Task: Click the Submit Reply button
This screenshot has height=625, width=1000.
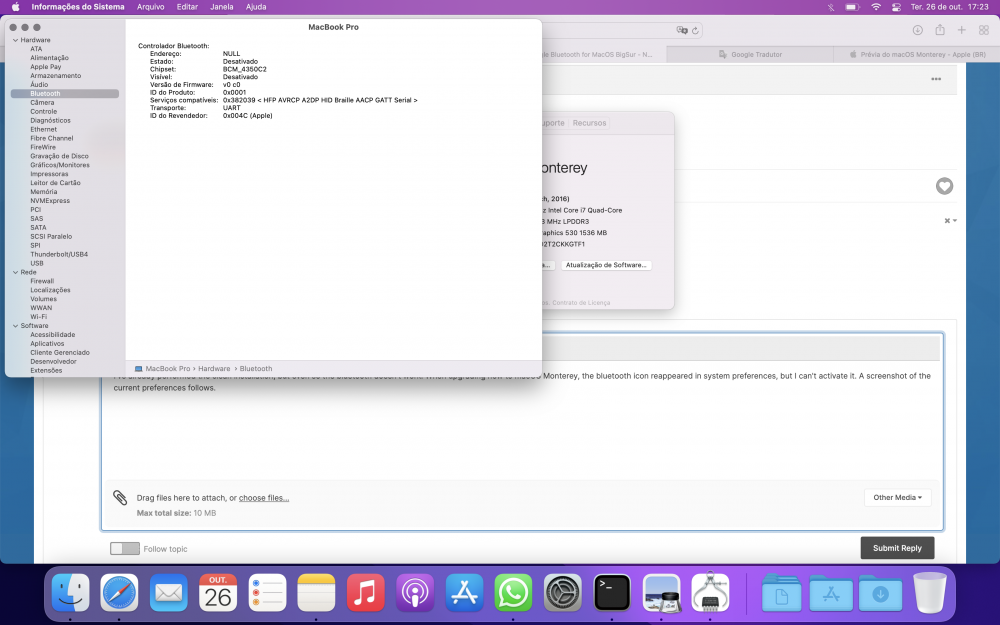Action: coord(897,548)
